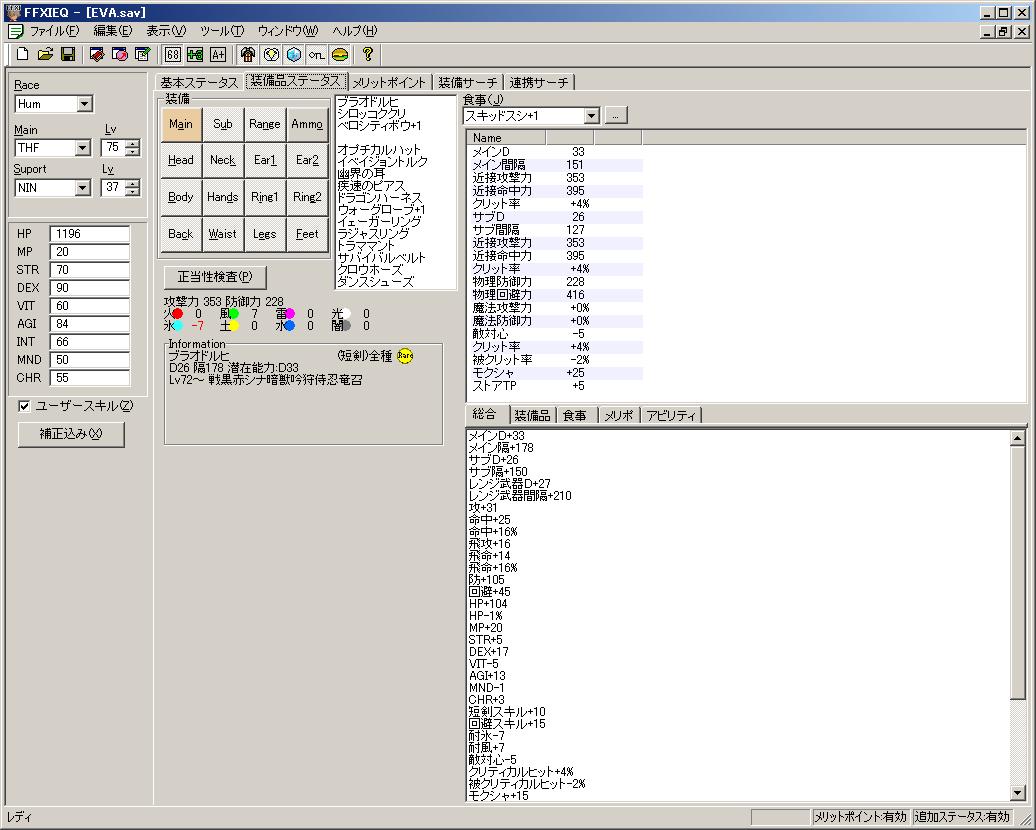Select the Body equipment slot
This screenshot has height=830, width=1036.
[x=181, y=197]
